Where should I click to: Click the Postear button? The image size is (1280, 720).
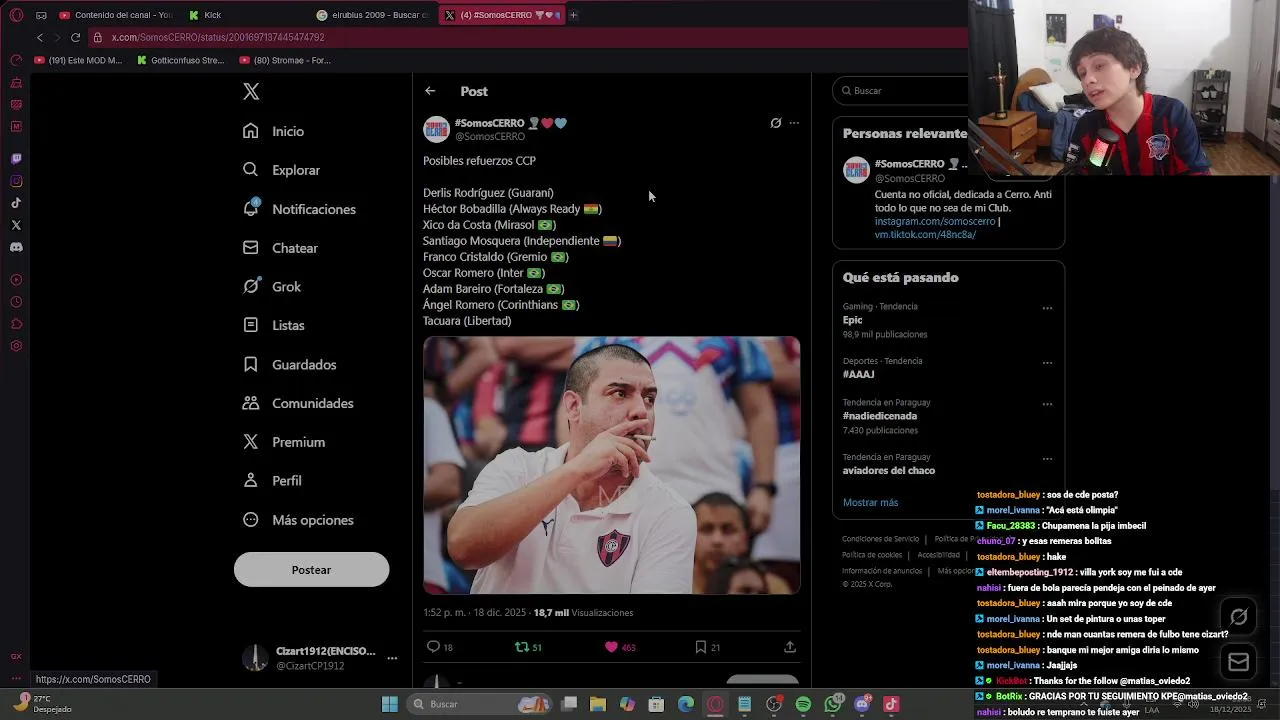pos(311,569)
